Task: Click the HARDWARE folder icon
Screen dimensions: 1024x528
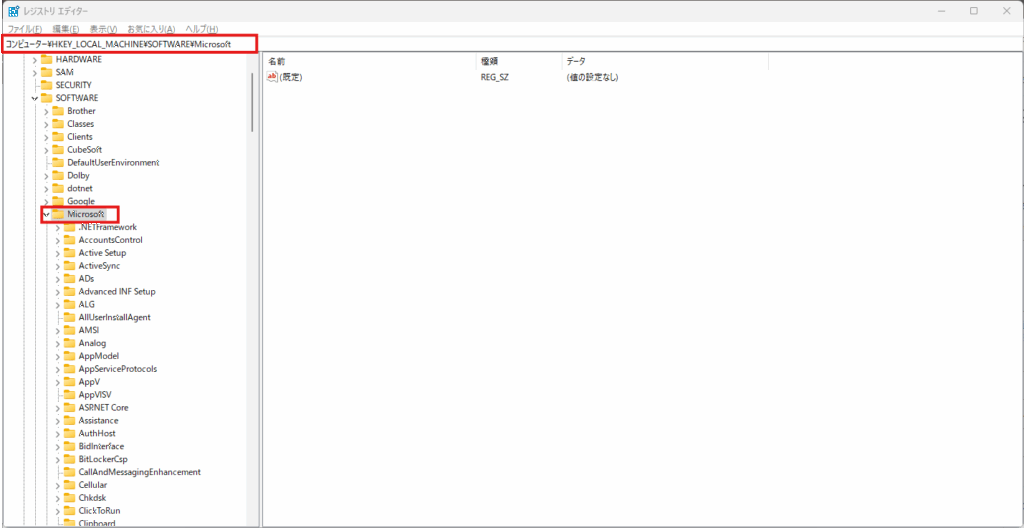Action: (x=46, y=59)
